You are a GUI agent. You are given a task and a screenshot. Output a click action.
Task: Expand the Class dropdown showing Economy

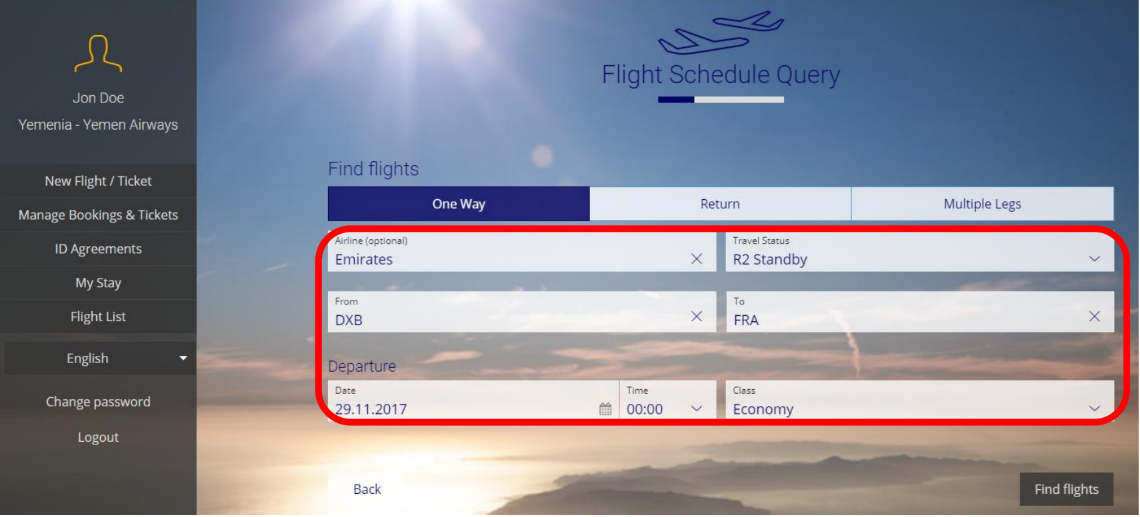point(920,400)
